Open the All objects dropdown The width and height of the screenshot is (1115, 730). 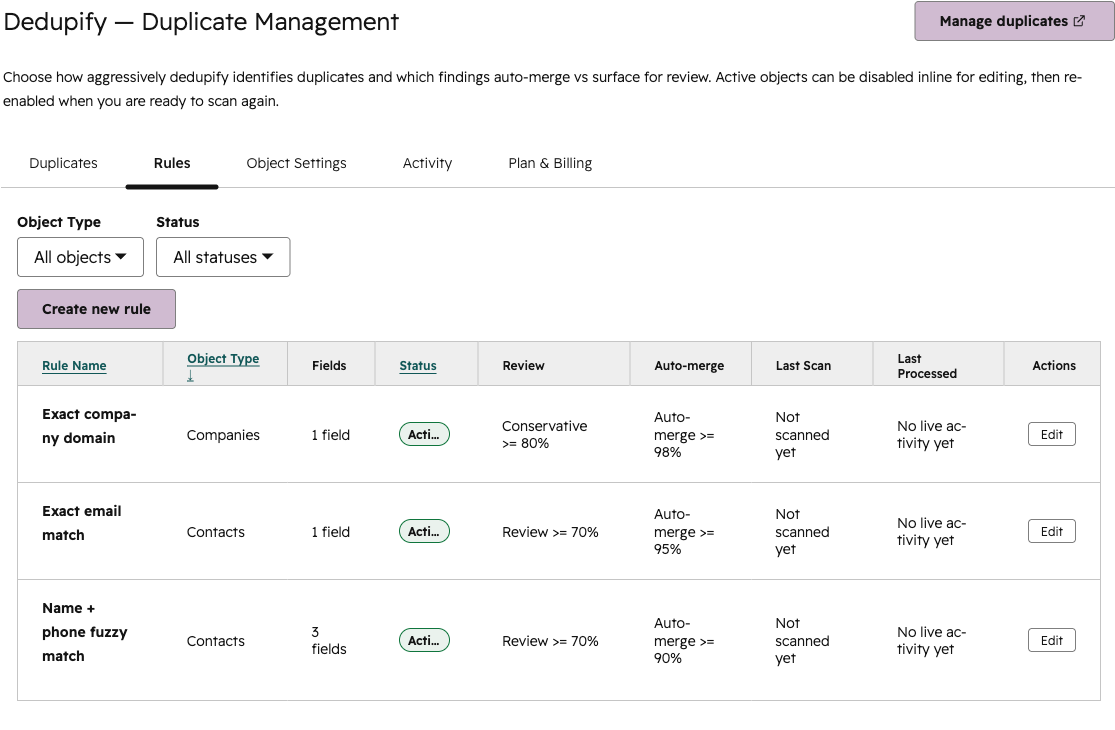pos(80,257)
